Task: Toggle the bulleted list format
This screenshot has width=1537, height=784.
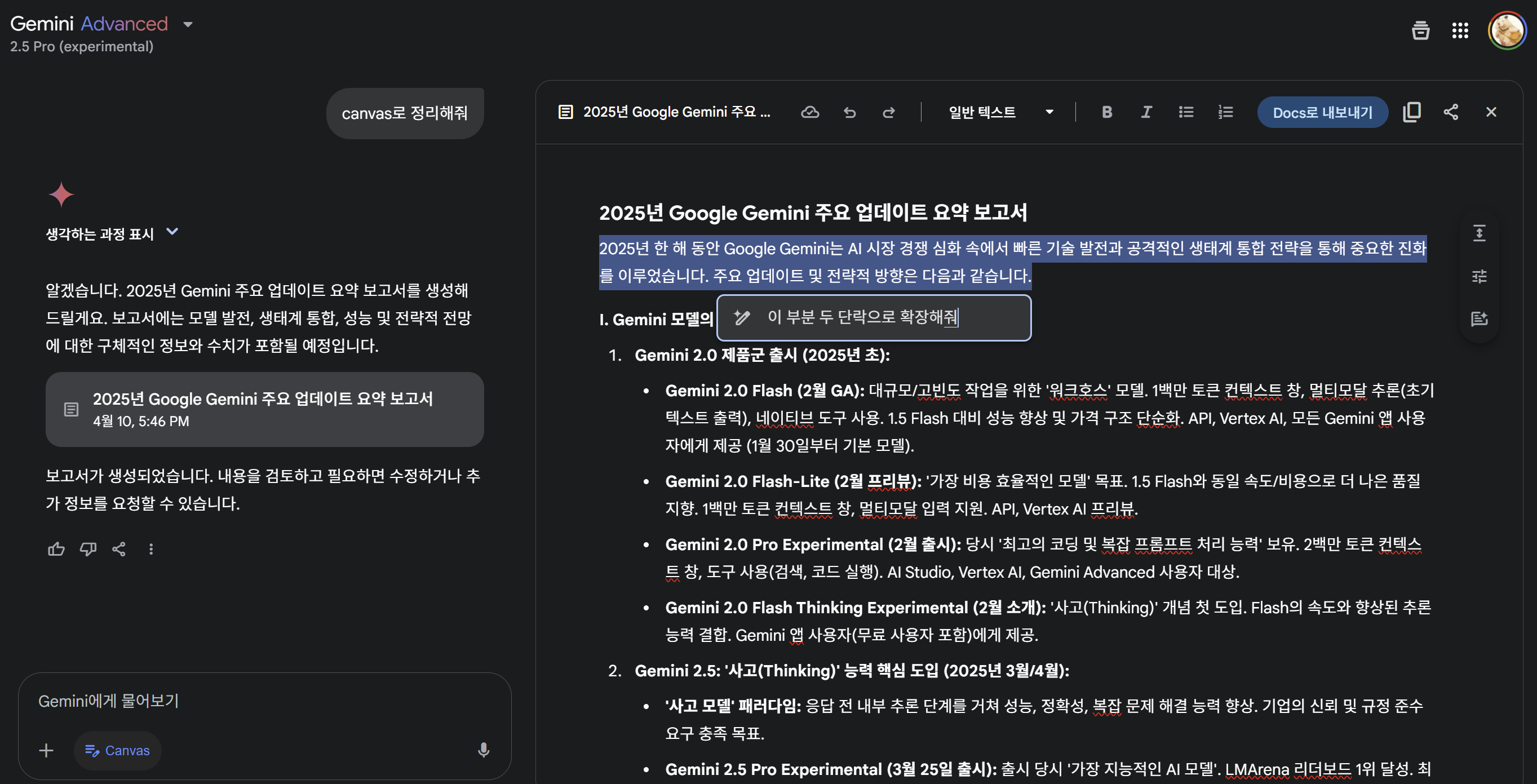Action: click(x=1186, y=112)
